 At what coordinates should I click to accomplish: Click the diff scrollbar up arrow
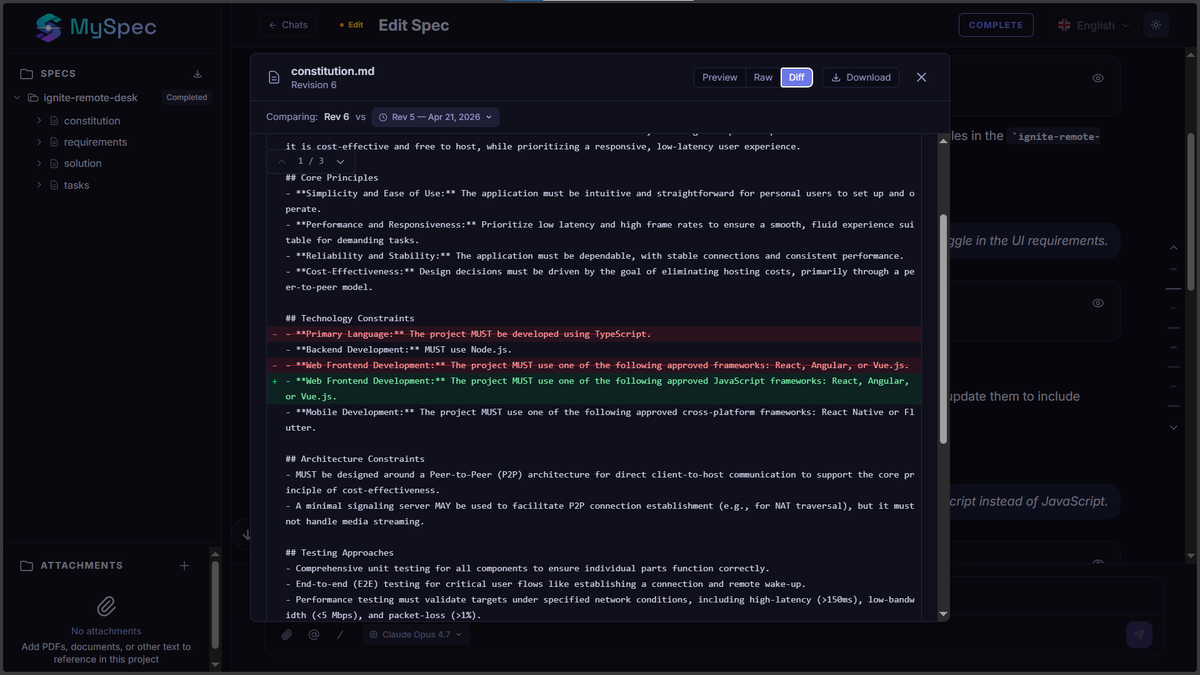pyautogui.click(x=944, y=141)
